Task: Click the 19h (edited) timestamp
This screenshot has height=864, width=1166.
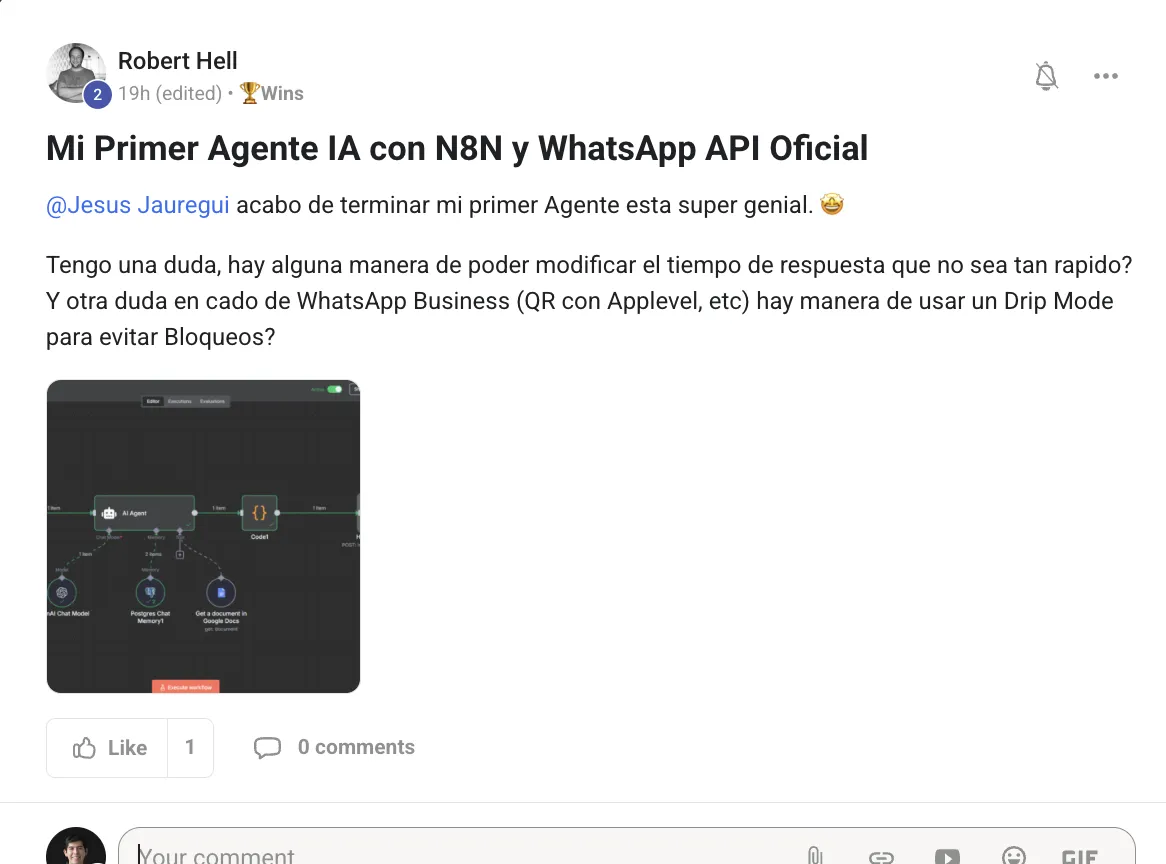Action: pos(170,94)
